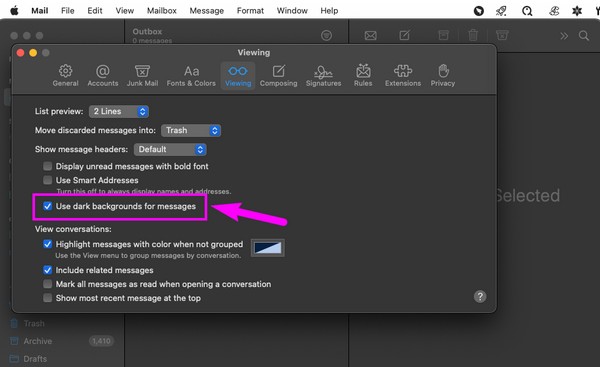
Task: Enable Show most recent message at top
Action: point(47,298)
